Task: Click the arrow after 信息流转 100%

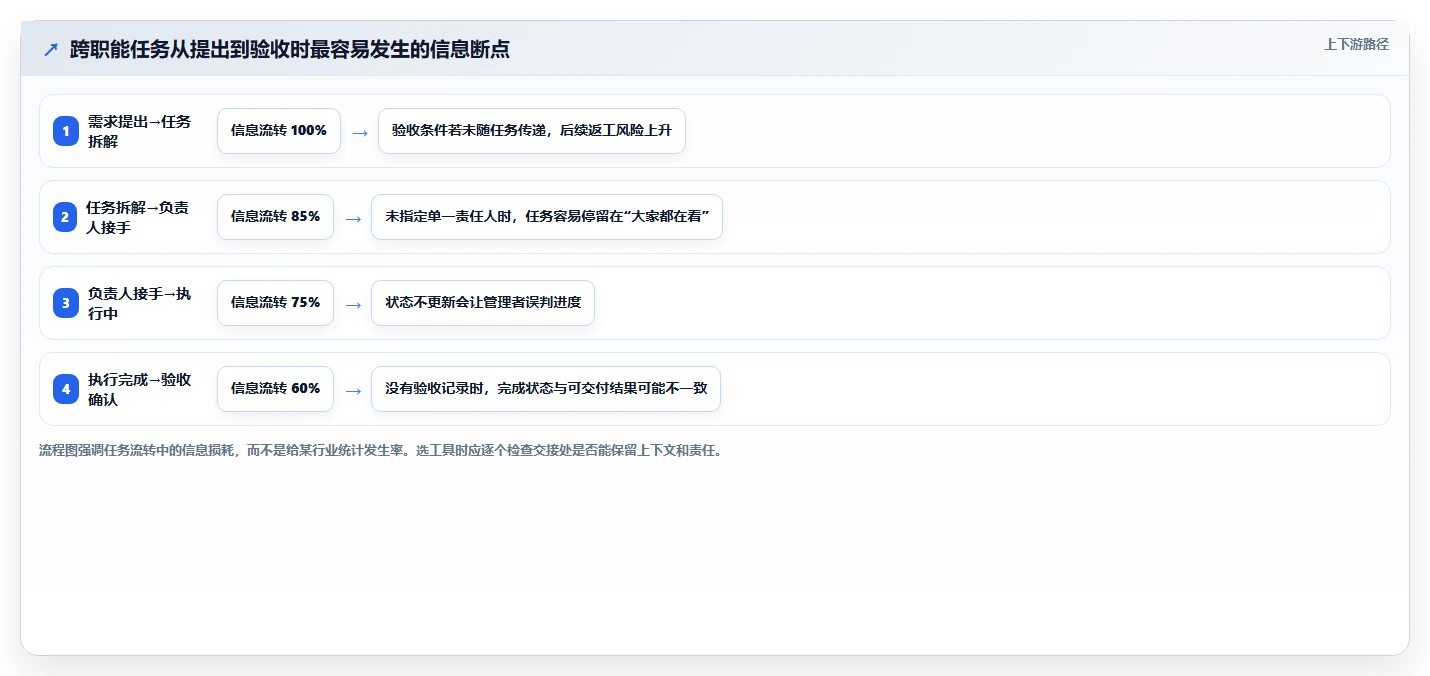Action: pyautogui.click(x=360, y=132)
